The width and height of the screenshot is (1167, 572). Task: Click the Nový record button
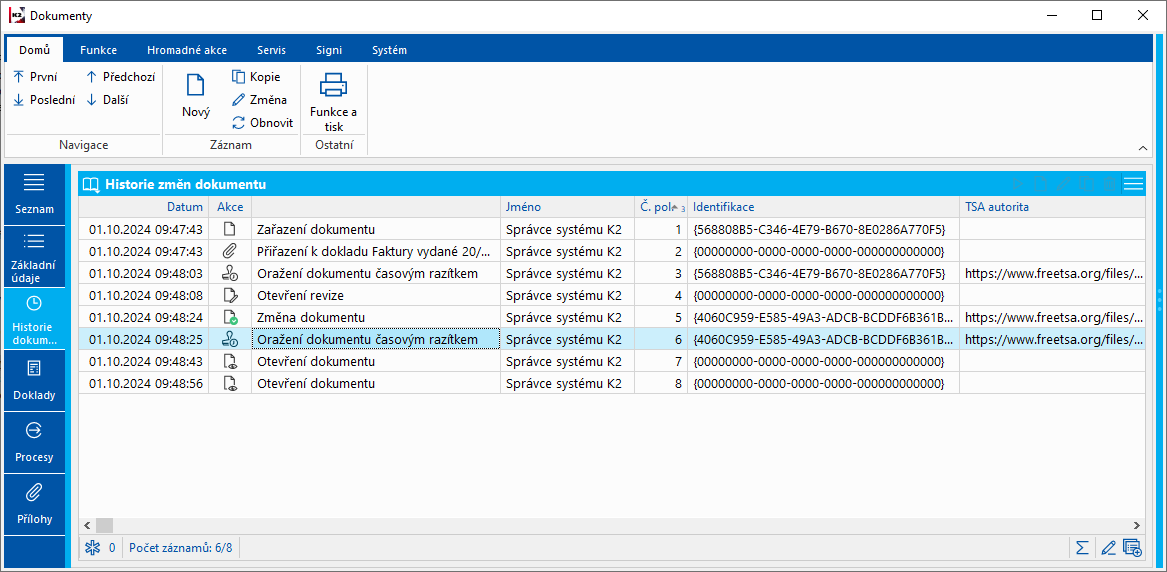click(x=196, y=96)
